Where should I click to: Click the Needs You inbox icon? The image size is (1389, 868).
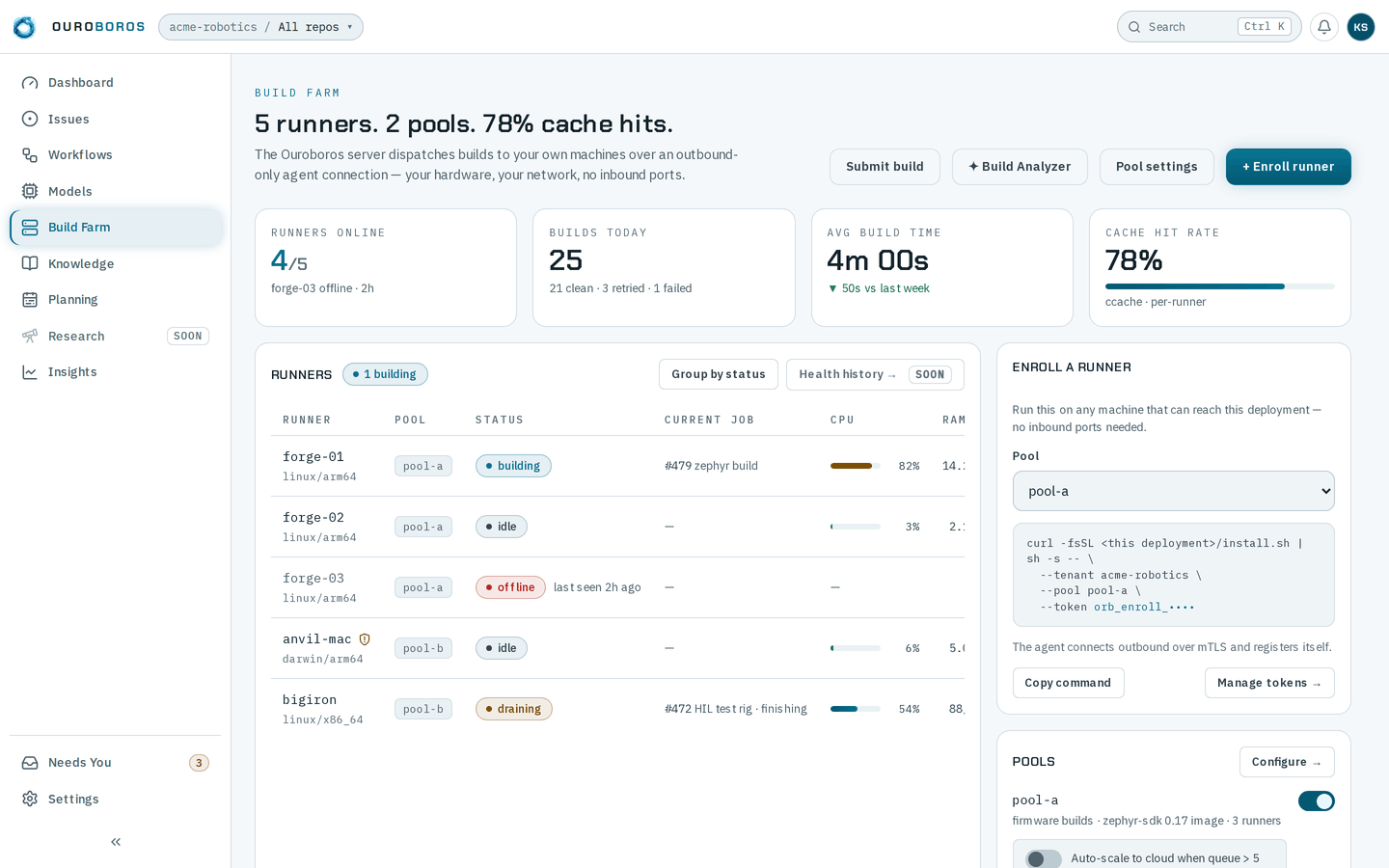(30, 763)
